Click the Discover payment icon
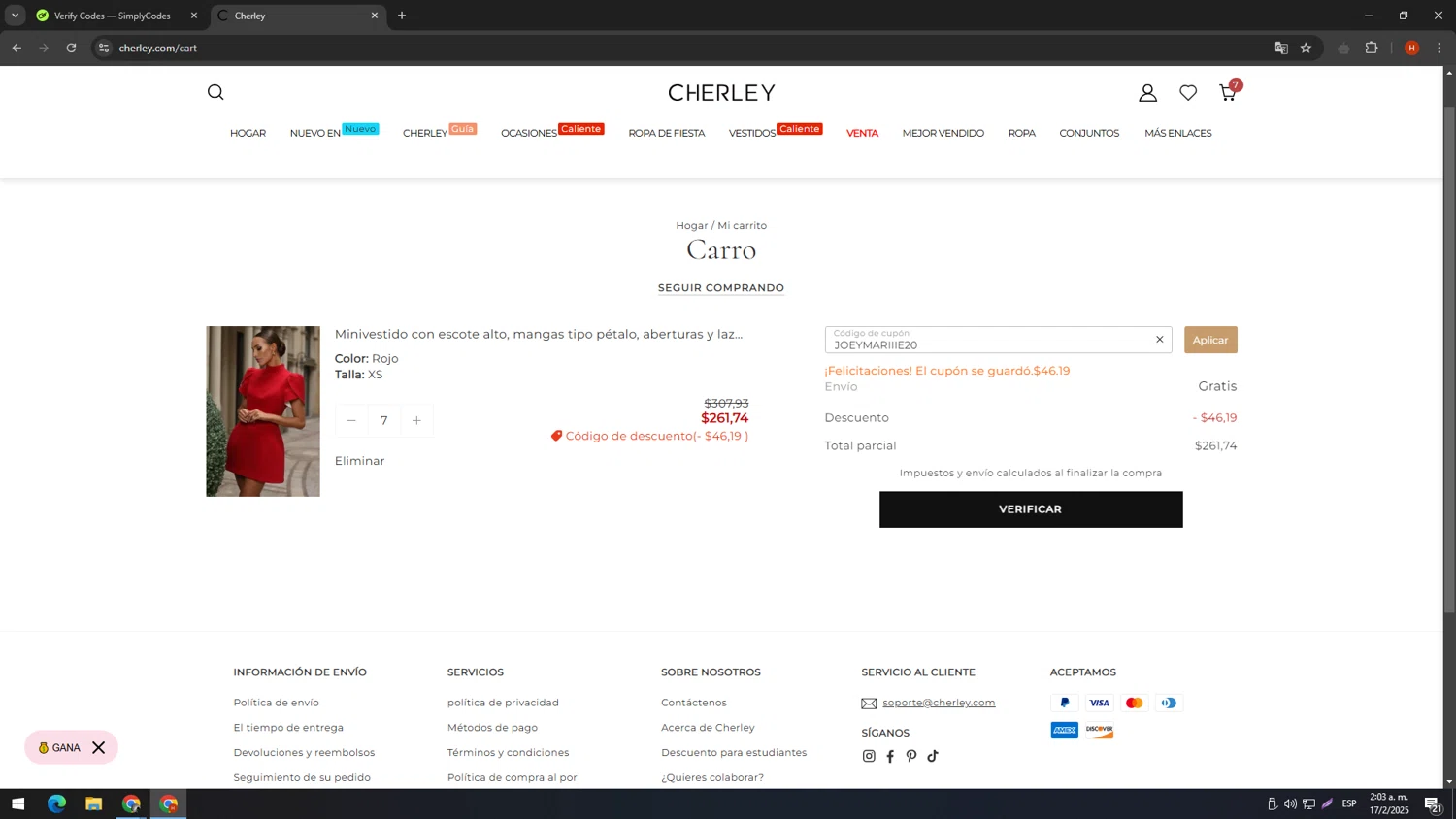The width and height of the screenshot is (1456, 819). click(1099, 730)
